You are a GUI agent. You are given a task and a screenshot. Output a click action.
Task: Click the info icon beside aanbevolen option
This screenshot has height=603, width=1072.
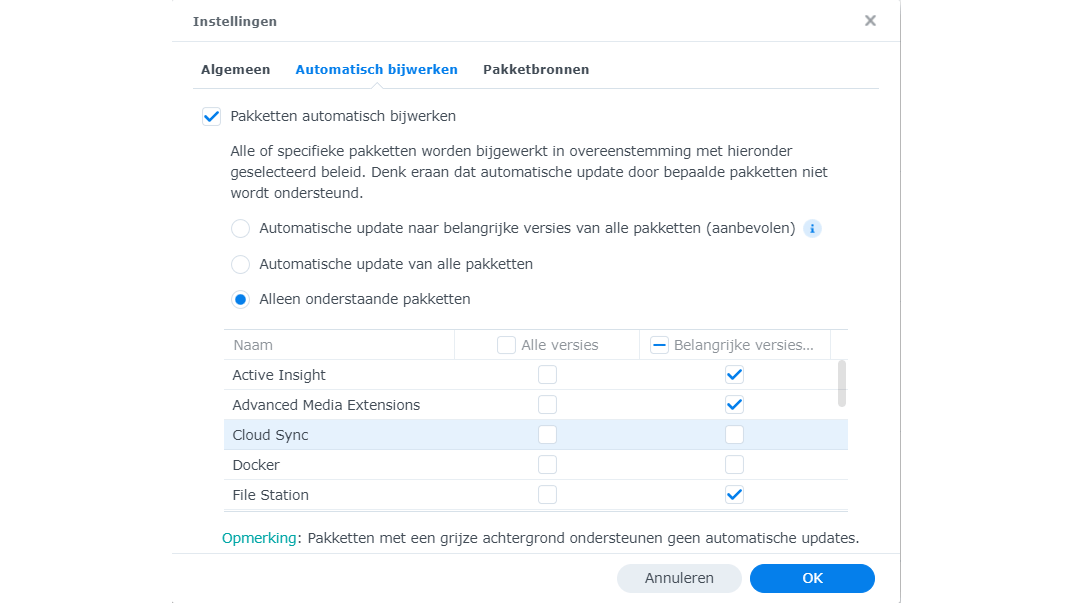point(812,229)
